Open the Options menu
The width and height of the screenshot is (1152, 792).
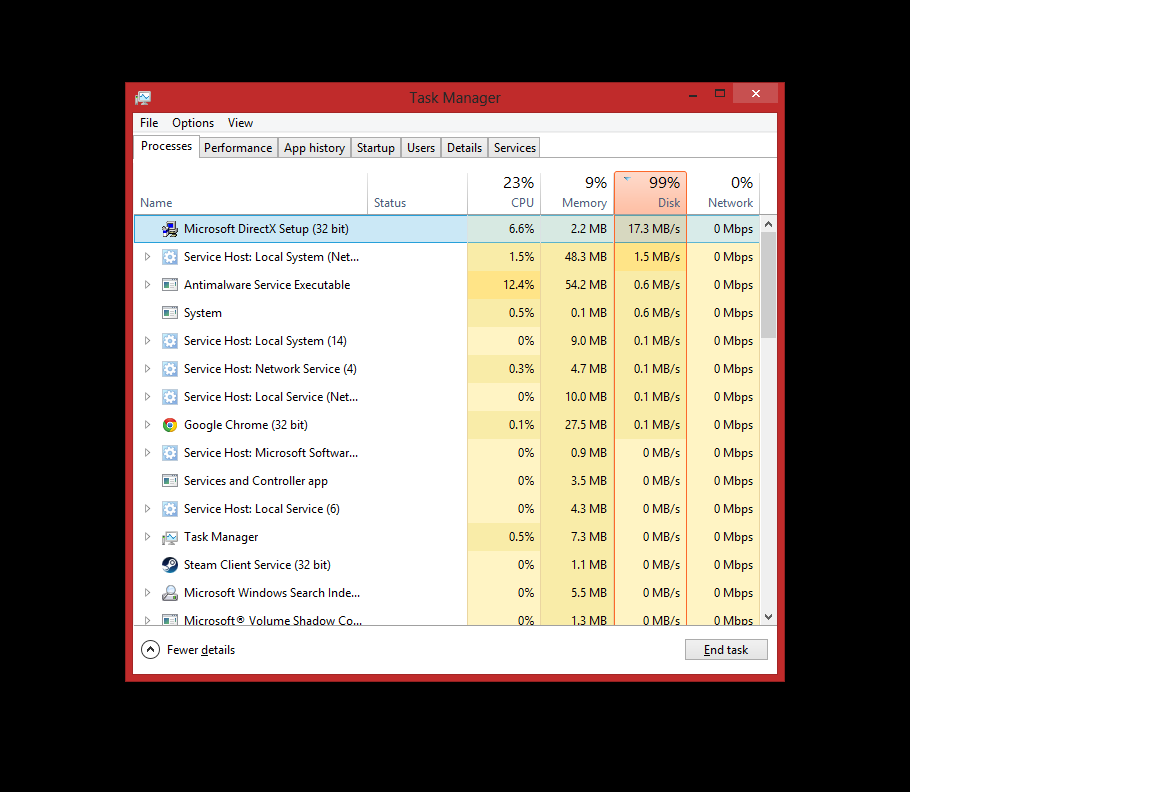click(193, 123)
